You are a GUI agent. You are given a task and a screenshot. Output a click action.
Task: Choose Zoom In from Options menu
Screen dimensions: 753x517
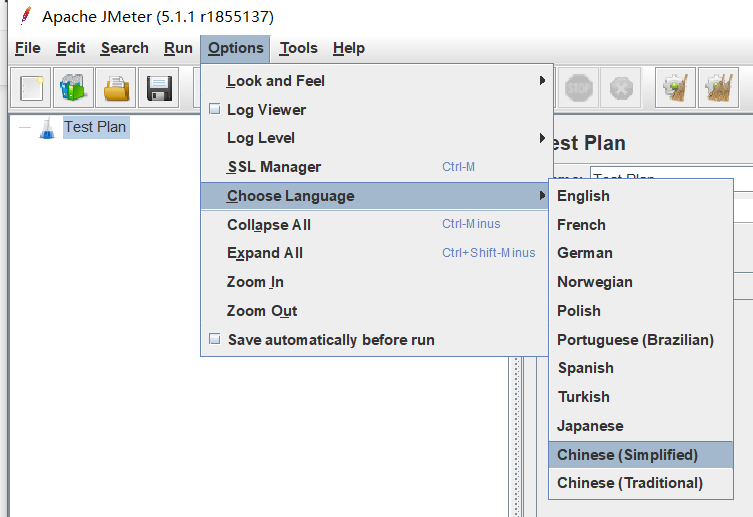pos(375,282)
